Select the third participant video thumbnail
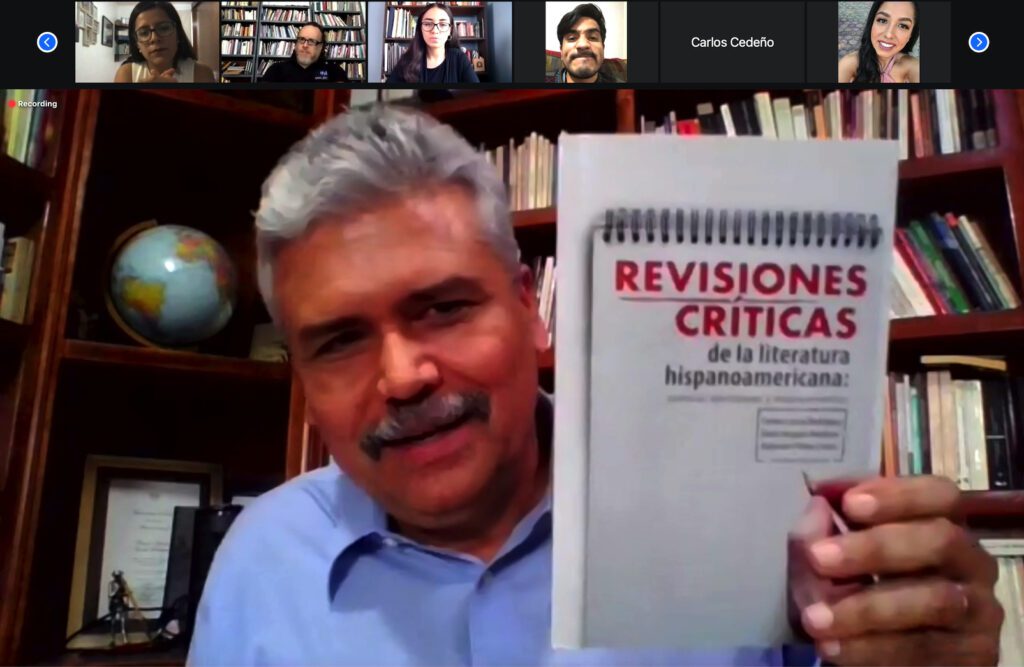 coord(439,42)
